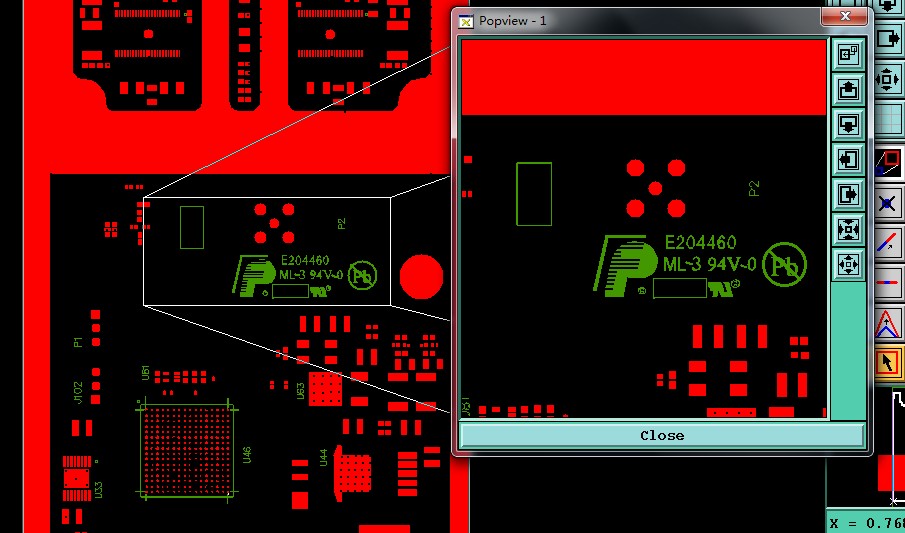This screenshot has width=905, height=533.
Task: Click the large red circular pad
Action: [x=421, y=277]
